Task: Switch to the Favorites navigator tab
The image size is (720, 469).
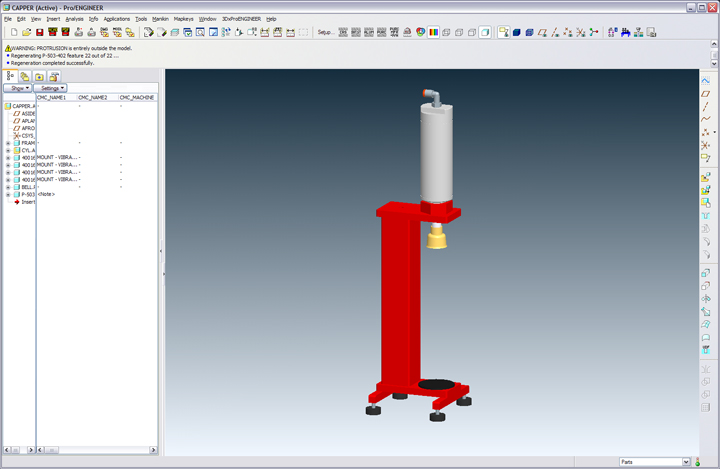Action: tap(39, 77)
